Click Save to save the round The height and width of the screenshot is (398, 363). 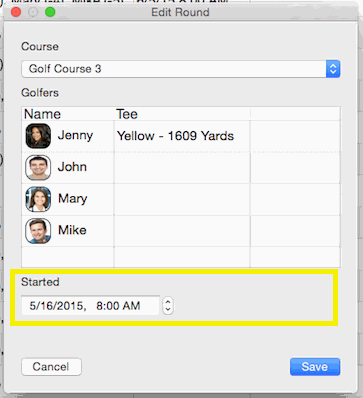coord(315,367)
